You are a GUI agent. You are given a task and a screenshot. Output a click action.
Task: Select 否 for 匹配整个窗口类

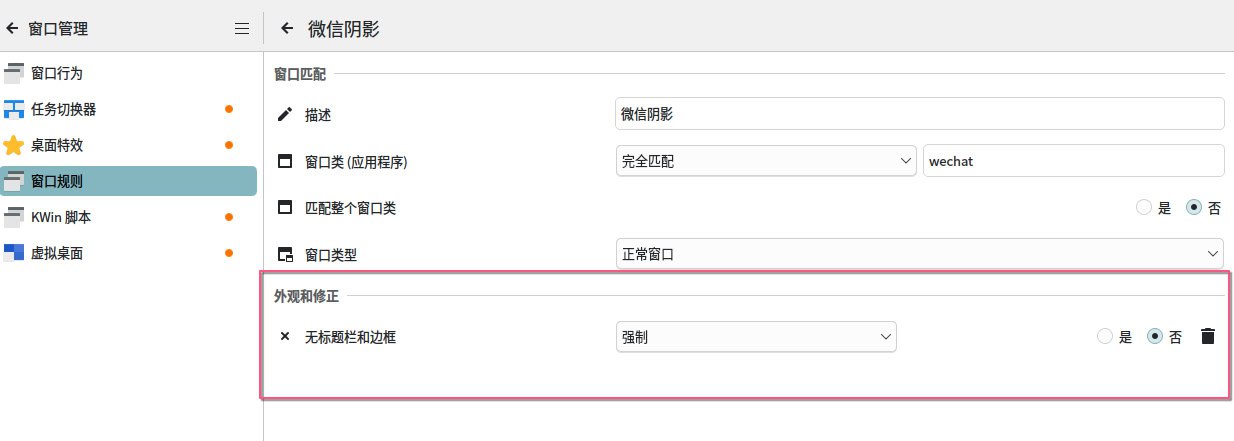click(1194, 208)
